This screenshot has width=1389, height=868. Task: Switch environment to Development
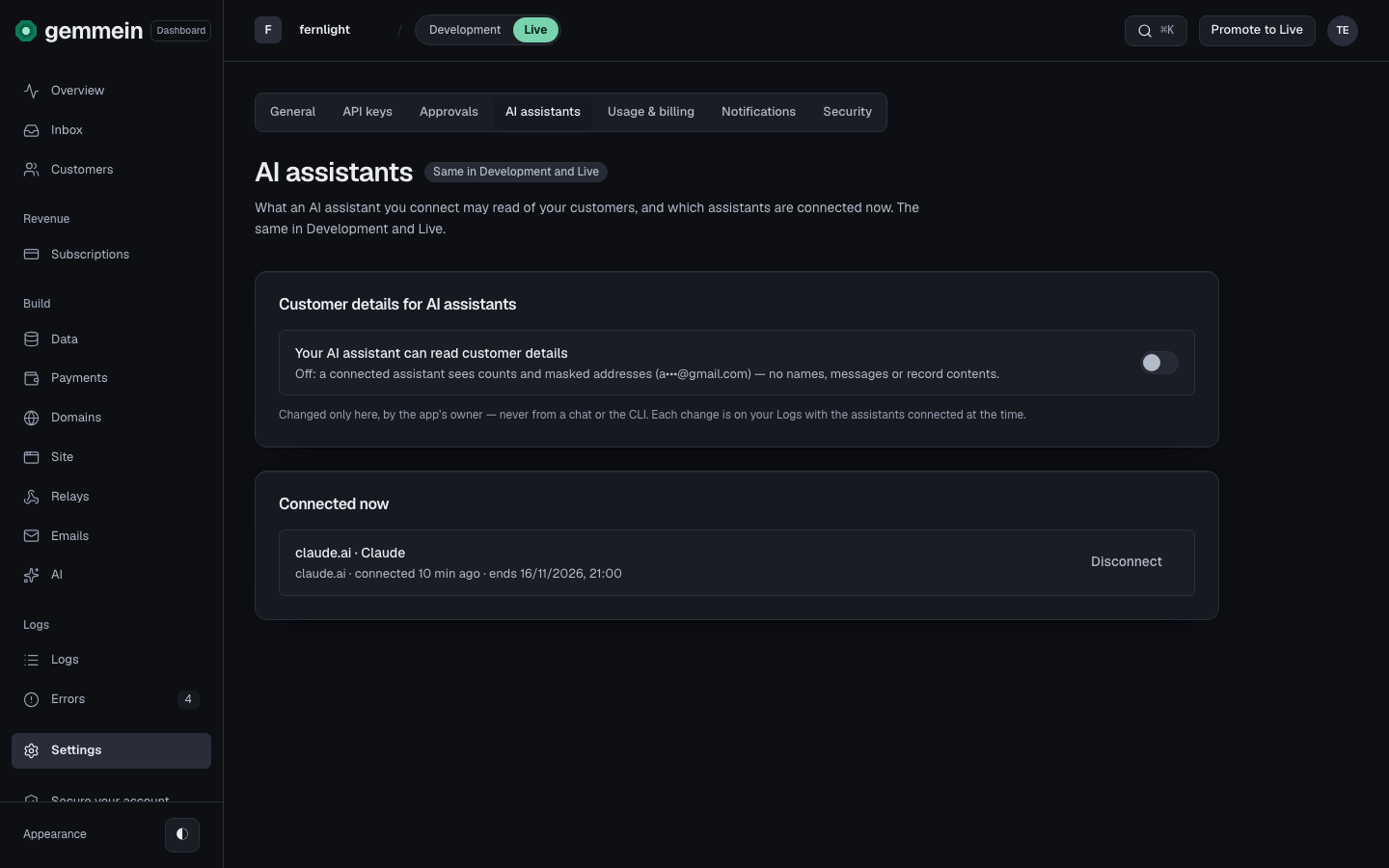pos(465,30)
